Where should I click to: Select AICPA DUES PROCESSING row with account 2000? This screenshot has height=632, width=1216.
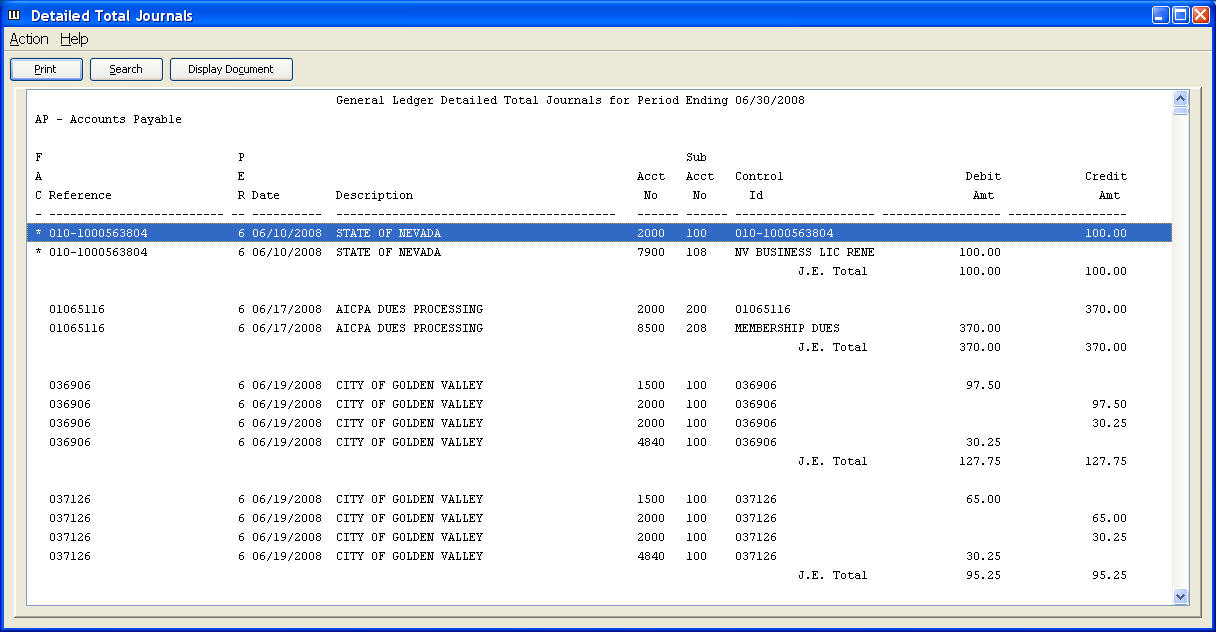599,309
